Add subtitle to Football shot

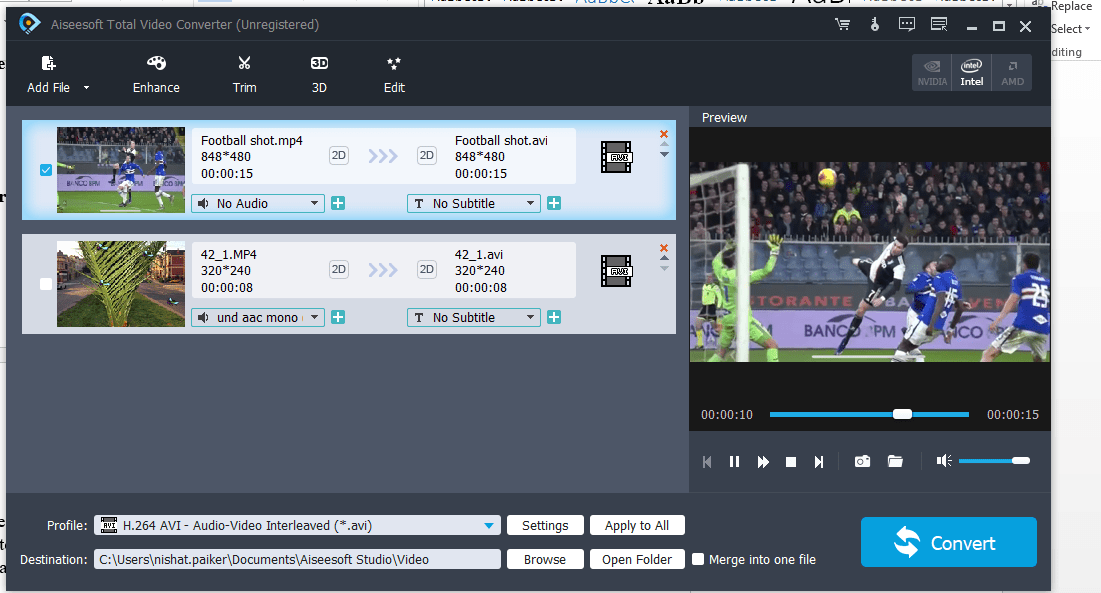pyautogui.click(x=554, y=204)
